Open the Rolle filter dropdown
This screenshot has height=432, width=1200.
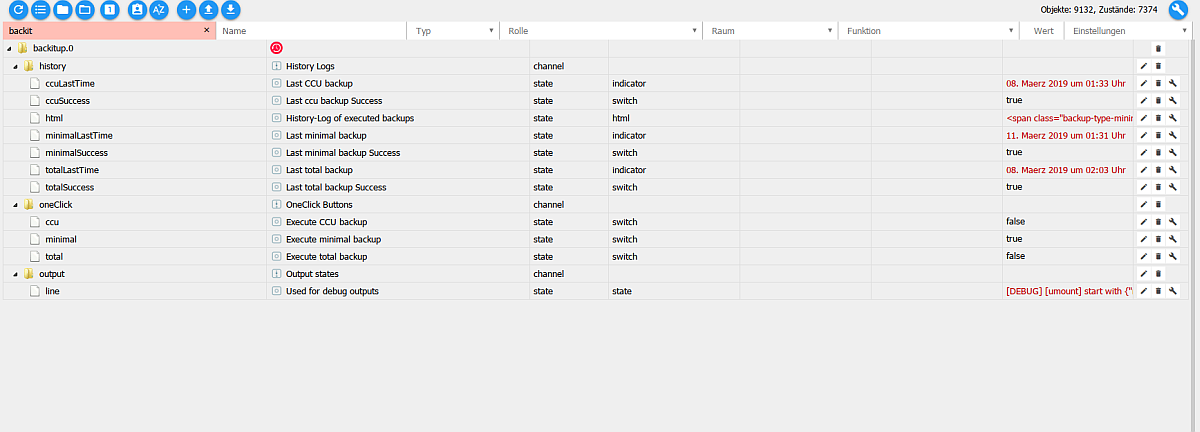click(x=694, y=31)
